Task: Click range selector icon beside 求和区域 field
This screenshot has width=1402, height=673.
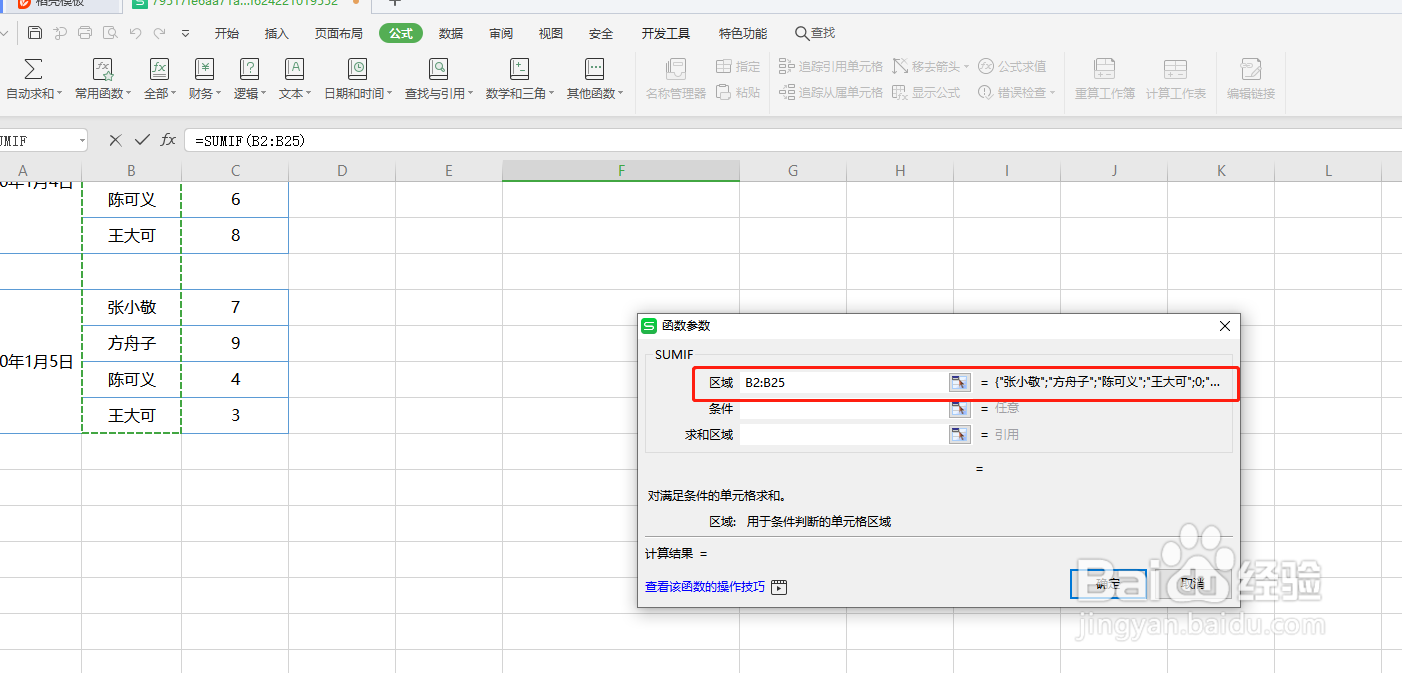Action: pyautogui.click(x=959, y=434)
